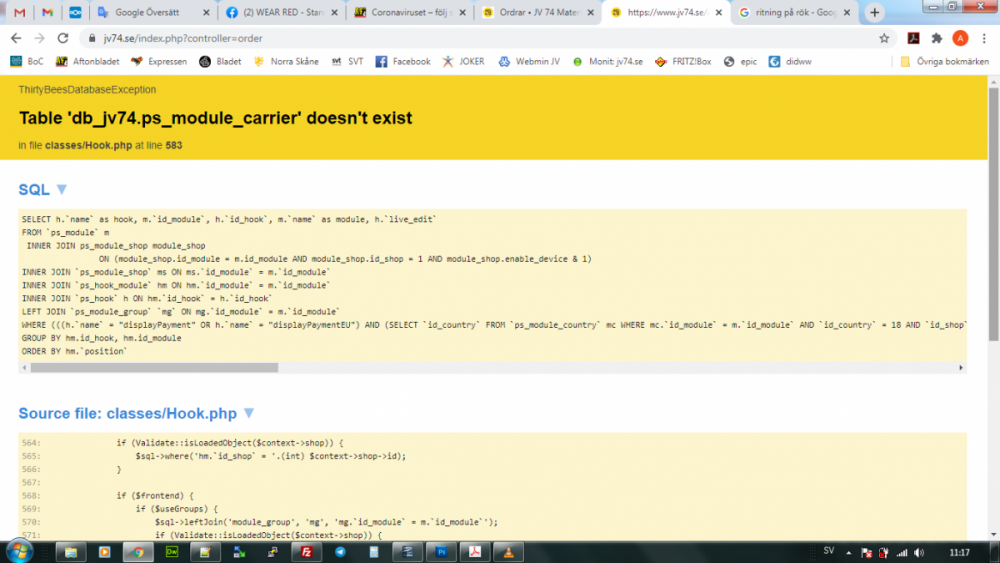Reload the jv74.se page
This screenshot has height=563, width=1000.
(x=62, y=38)
